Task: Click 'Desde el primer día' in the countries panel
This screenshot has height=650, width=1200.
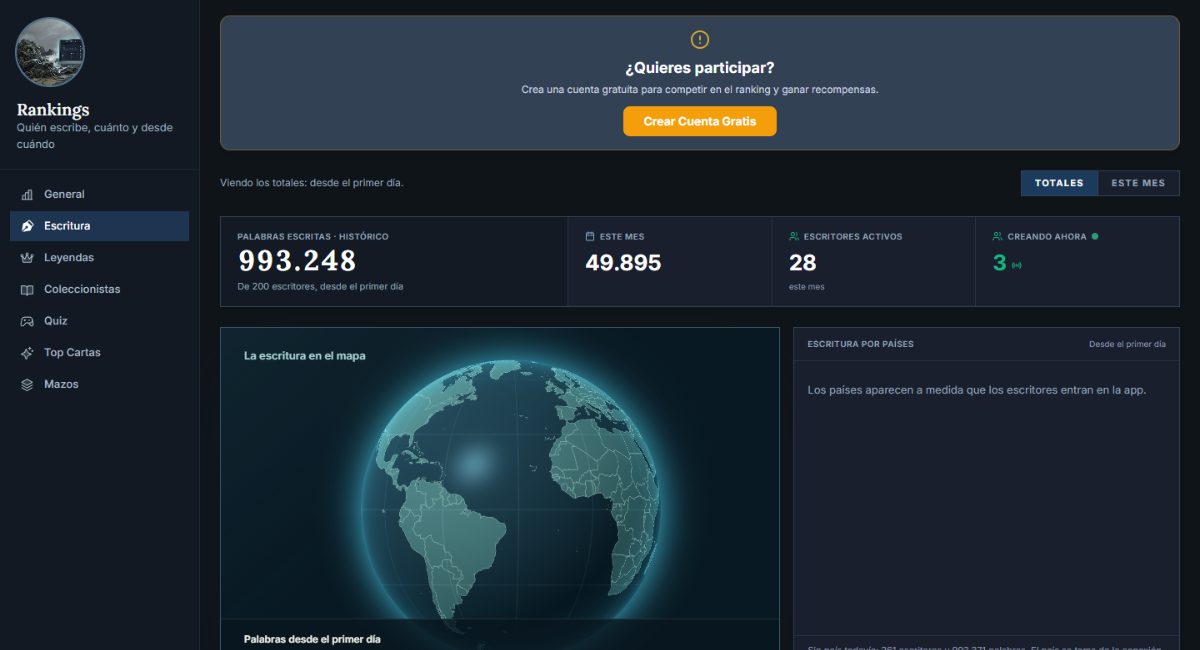Action: click(x=1127, y=344)
